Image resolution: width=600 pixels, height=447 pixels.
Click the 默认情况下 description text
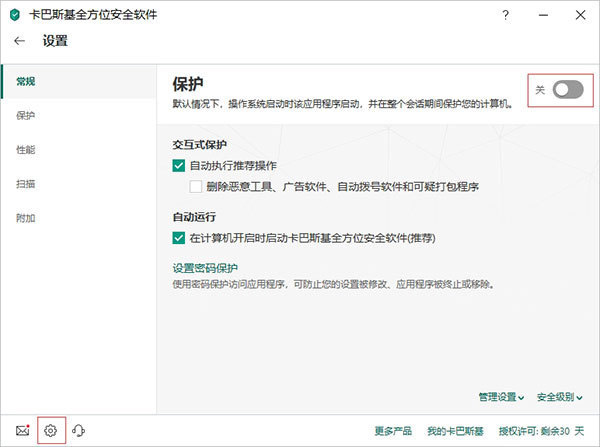click(x=342, y=104)
